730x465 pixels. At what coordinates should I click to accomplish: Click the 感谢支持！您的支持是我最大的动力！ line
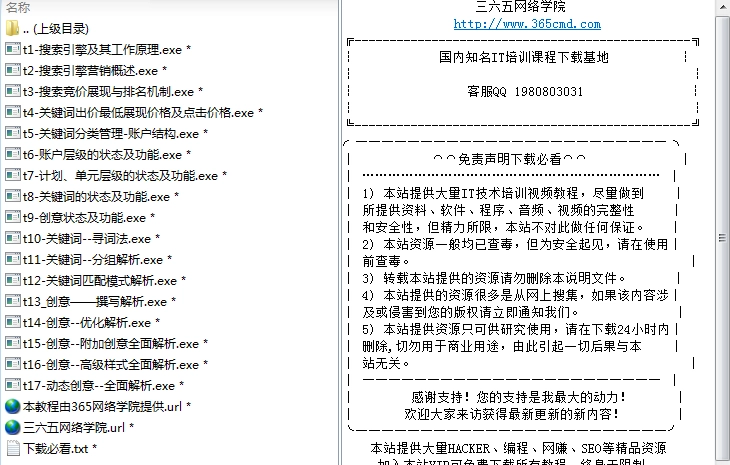point(519,397)
